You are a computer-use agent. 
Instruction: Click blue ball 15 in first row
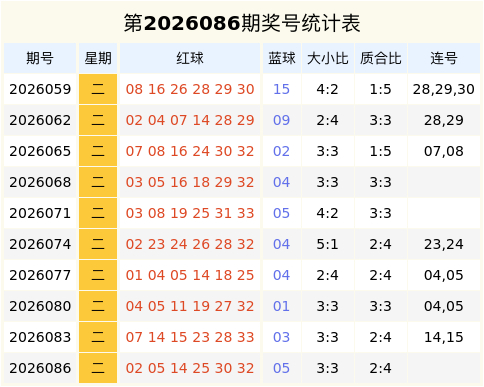[281, 89]
